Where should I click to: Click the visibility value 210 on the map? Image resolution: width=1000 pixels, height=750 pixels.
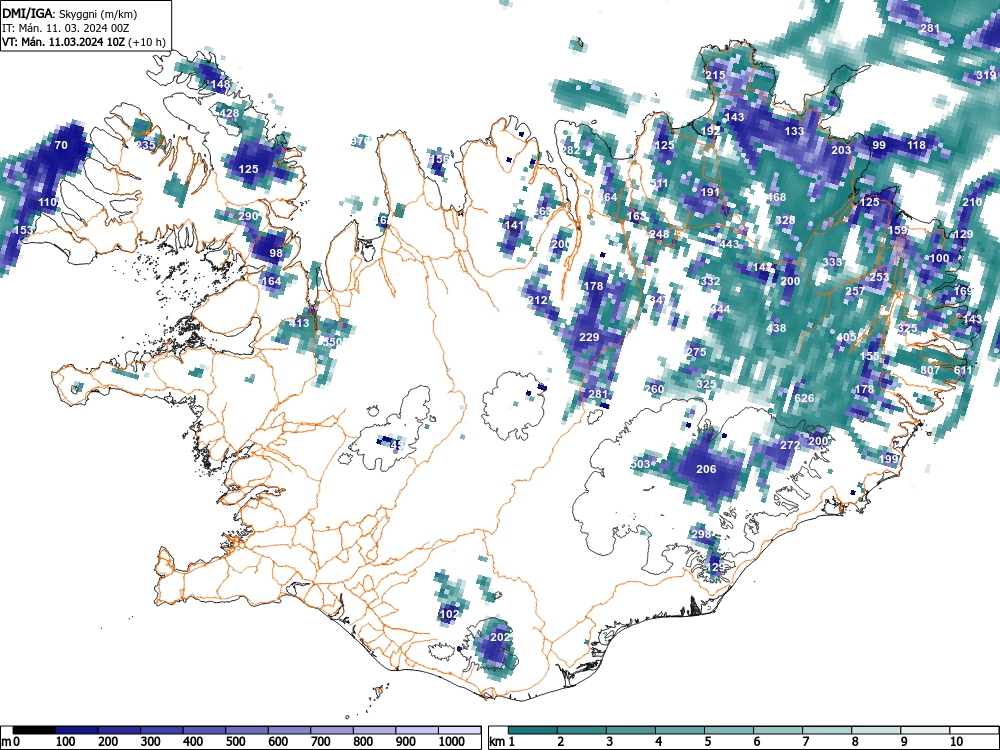coord(972,202)
